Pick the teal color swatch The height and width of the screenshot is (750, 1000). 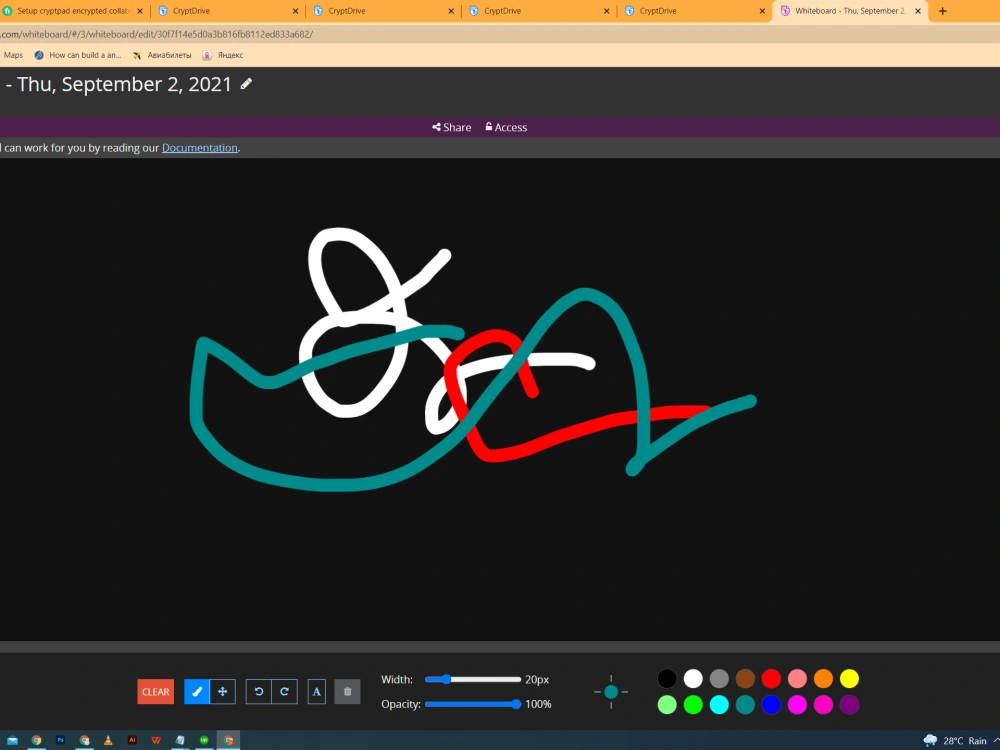[745, 705]
